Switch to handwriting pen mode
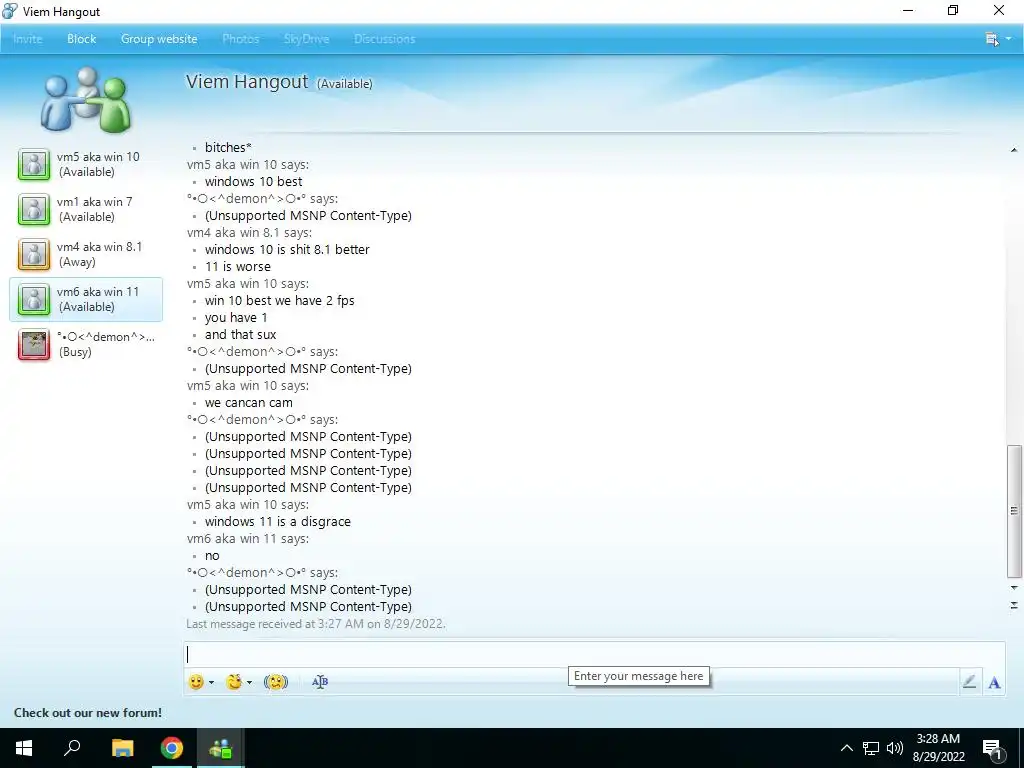1024x768 pixels. [x=970, y=682]
